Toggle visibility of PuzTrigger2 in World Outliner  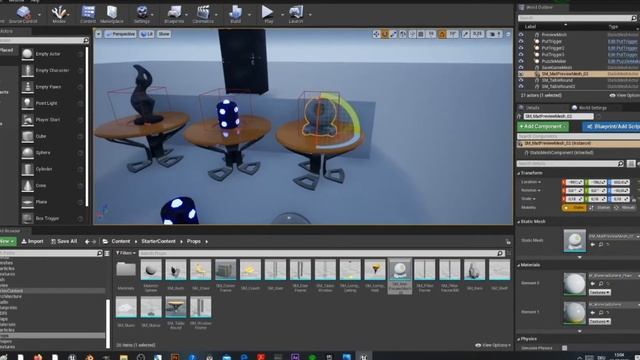coord(521,48)
